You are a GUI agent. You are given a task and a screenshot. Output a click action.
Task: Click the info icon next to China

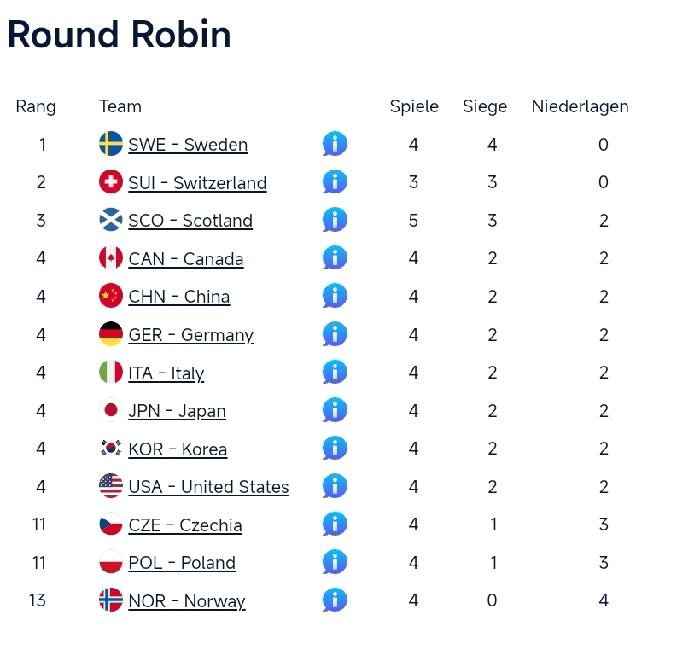335,296
